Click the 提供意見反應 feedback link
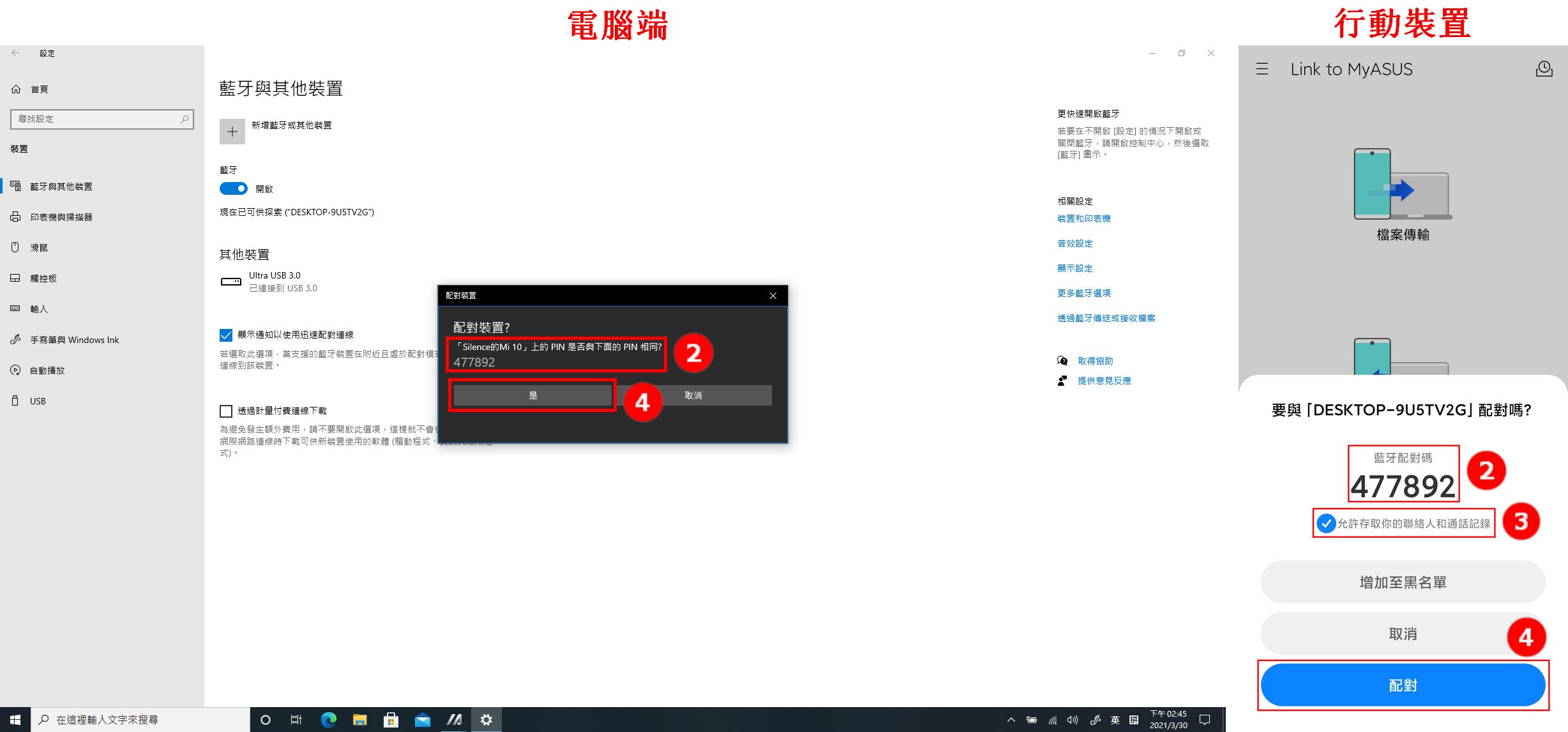The width and height of the screenshot is (1568, 732). (1104, 381)
